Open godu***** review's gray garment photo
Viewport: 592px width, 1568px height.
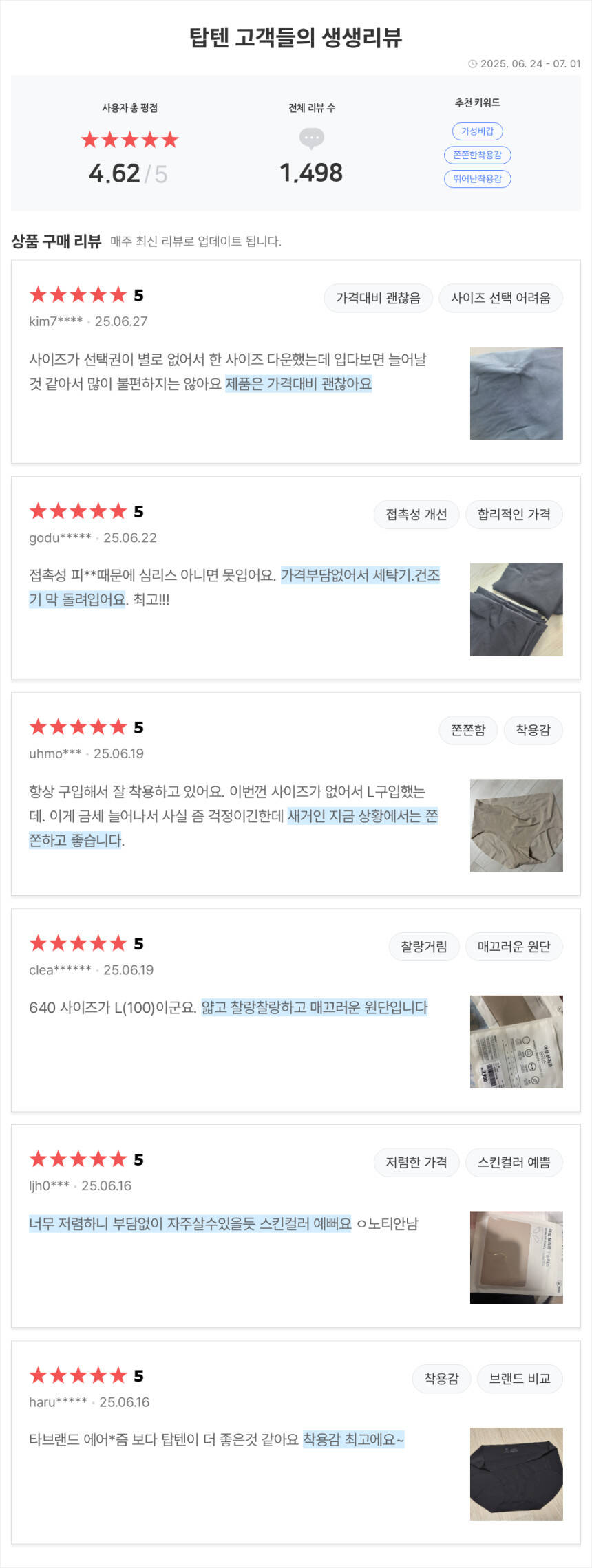point(516,610)
